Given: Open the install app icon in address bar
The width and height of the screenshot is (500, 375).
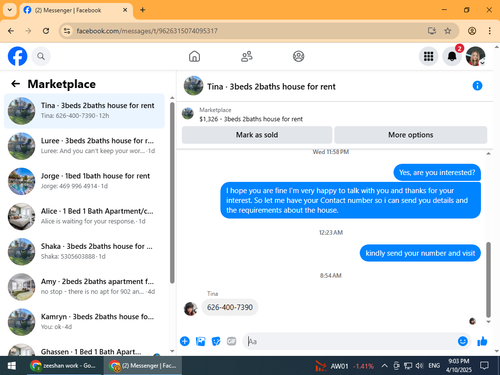Looking at the screenshot, I should click(x=432, y=31).
